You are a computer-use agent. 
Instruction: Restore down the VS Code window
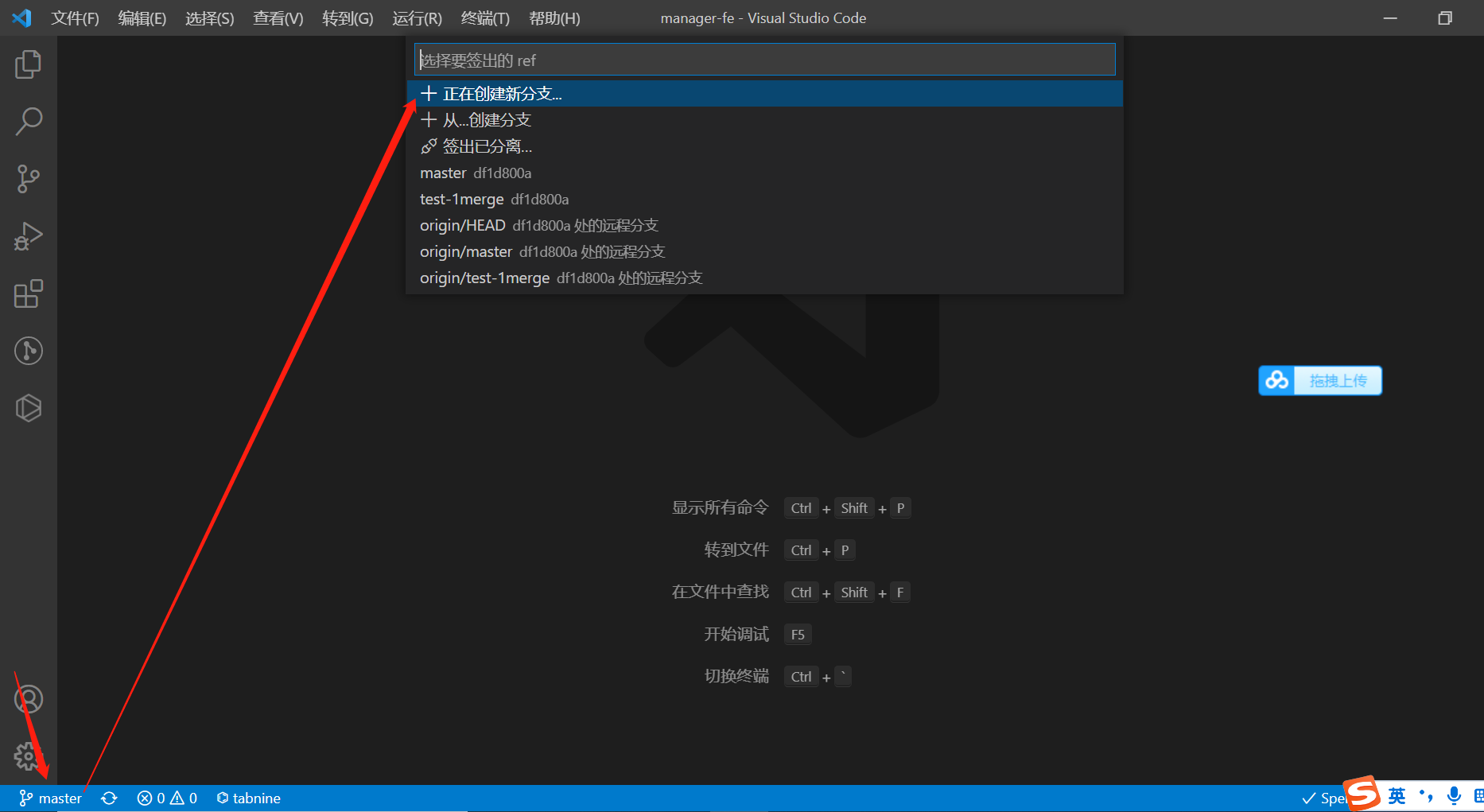coord(1445,18)
